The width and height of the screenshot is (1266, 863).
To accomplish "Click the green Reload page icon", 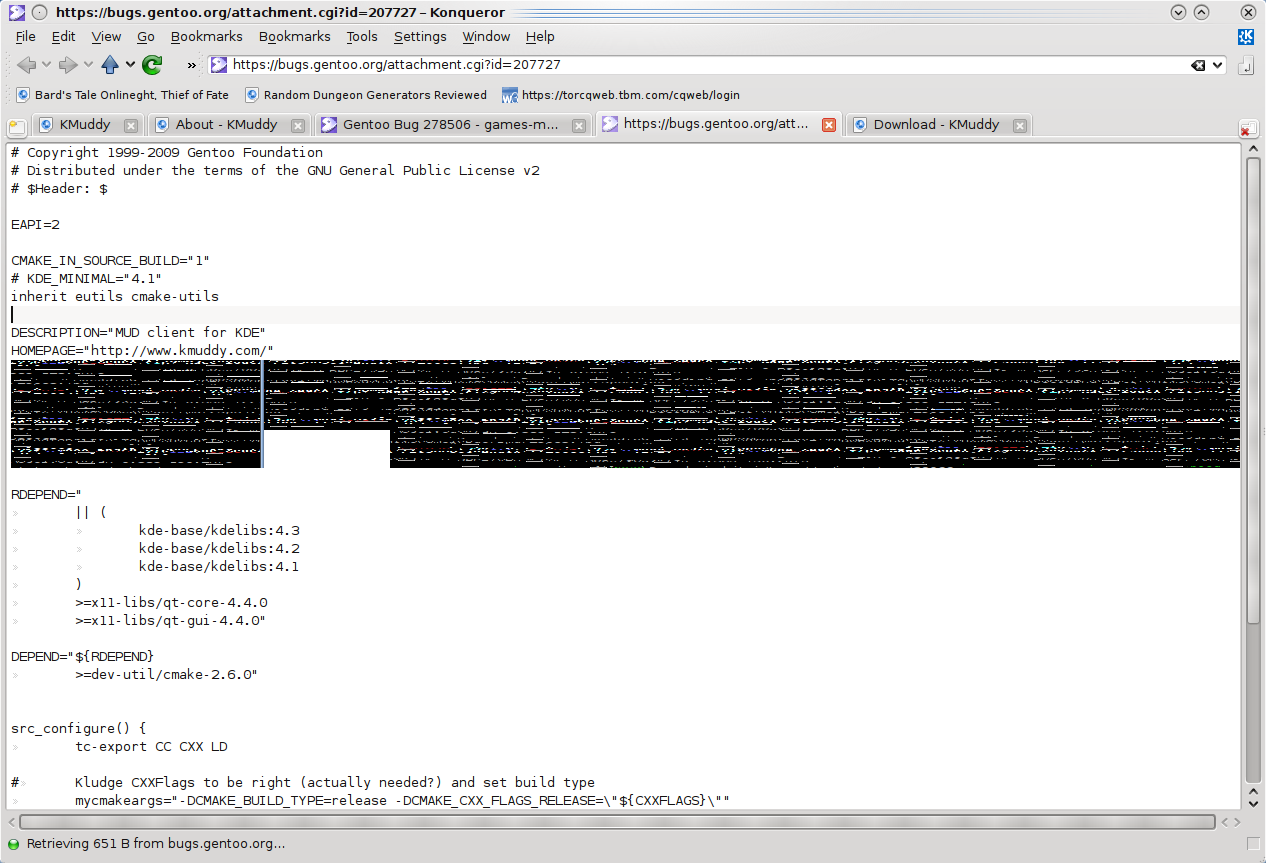I will [x=152, y=65].
